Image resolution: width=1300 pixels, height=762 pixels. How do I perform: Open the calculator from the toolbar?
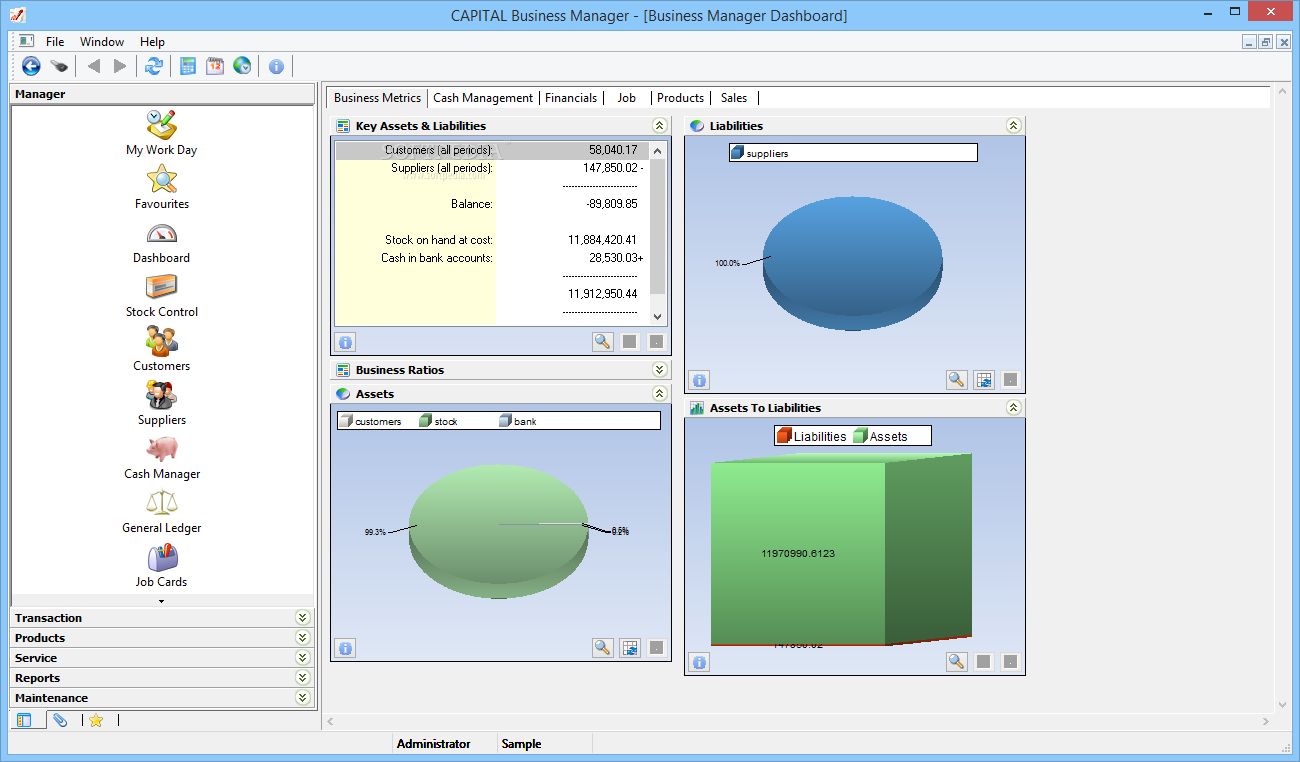point(188,66)
